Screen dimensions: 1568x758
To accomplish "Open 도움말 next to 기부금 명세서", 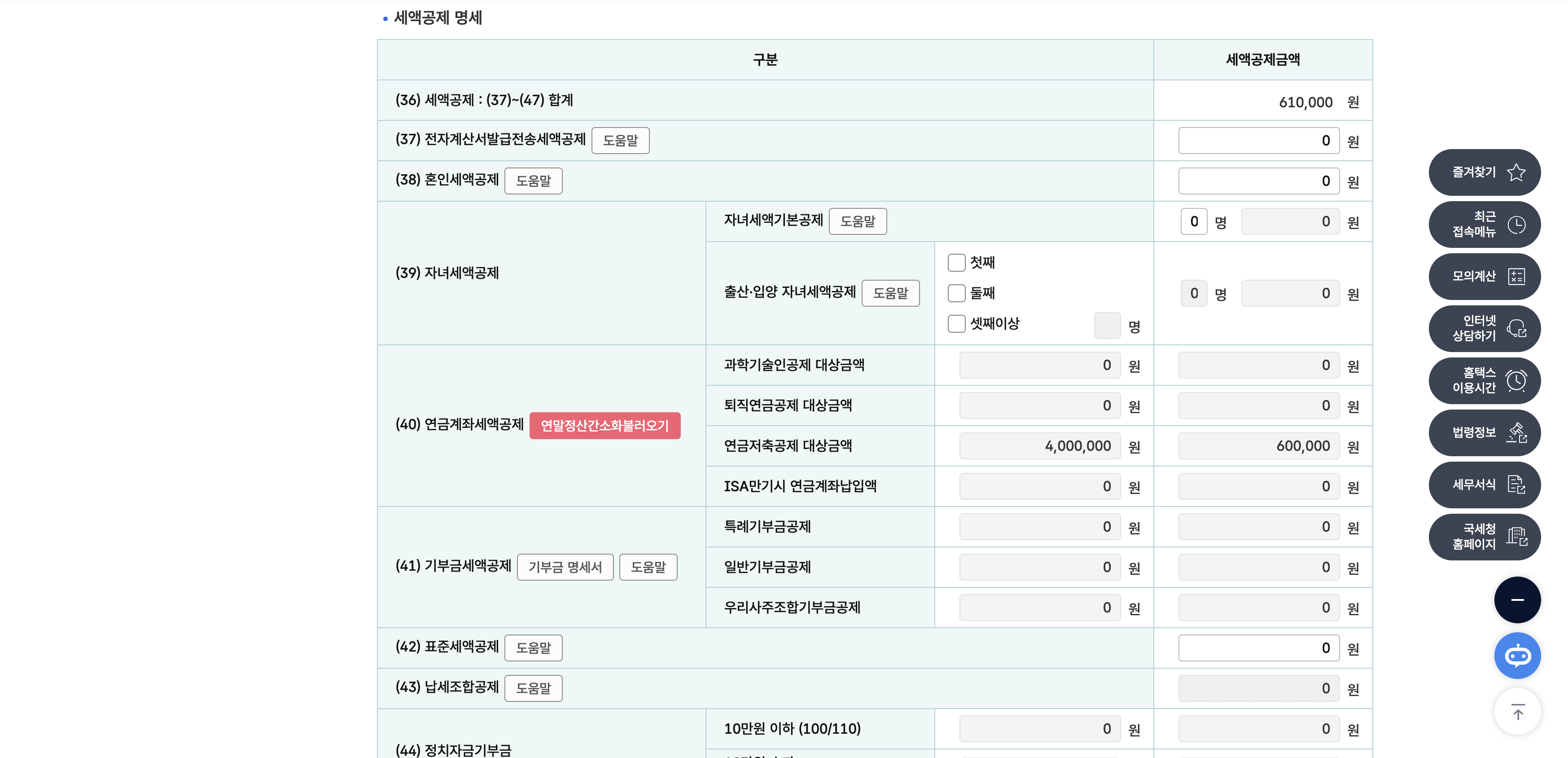I will tap(648, 567).
